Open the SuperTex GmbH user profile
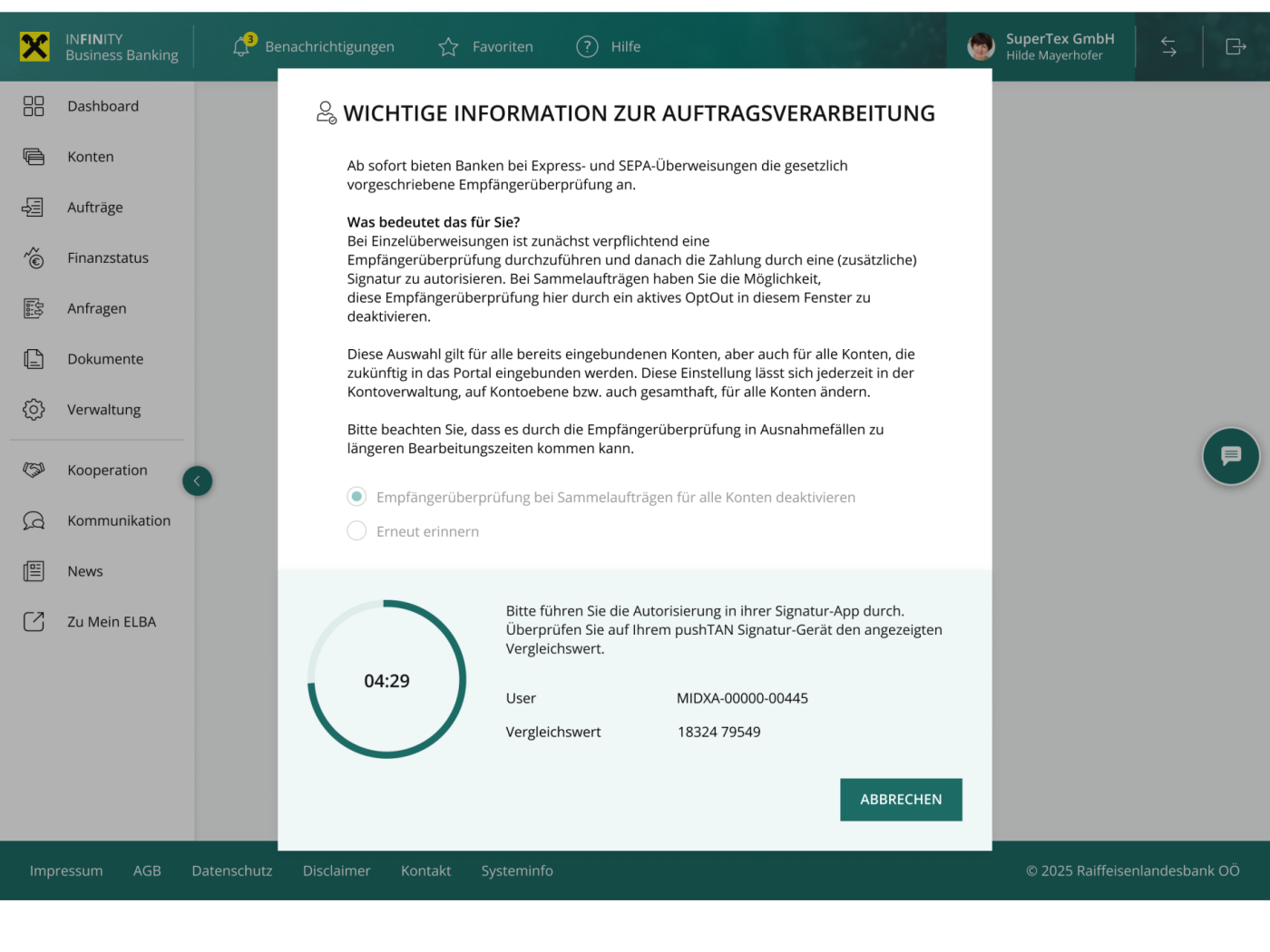1270x952 pixels. coord(1041,46)
